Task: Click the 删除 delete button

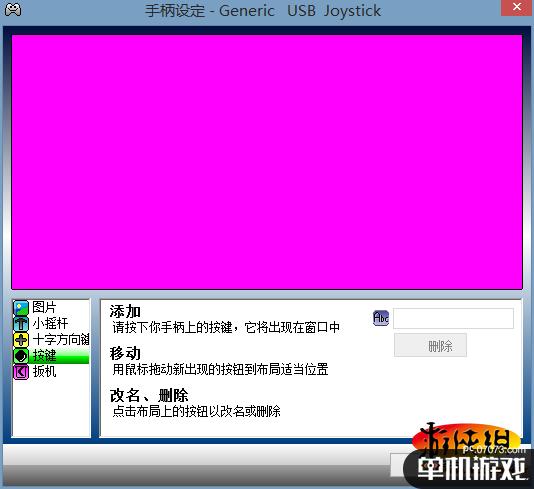Action: coord(430,345)
